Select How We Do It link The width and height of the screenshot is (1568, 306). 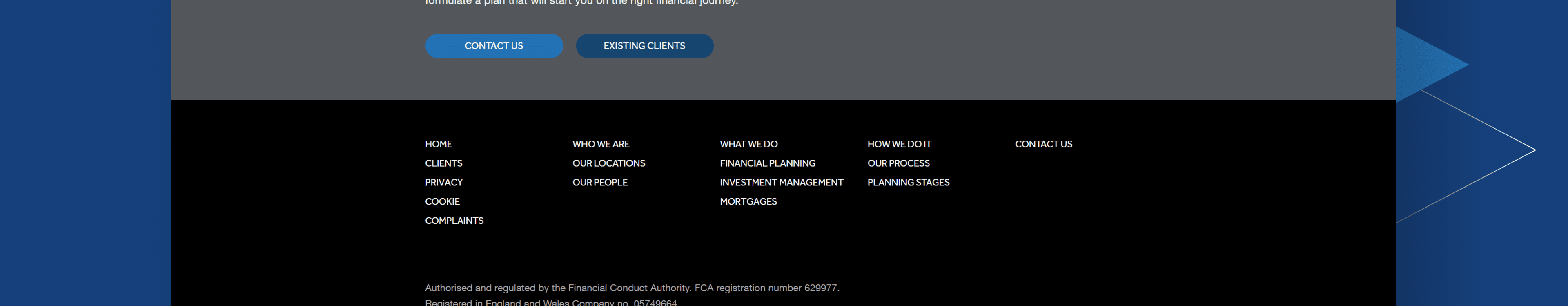click(898, 145)
